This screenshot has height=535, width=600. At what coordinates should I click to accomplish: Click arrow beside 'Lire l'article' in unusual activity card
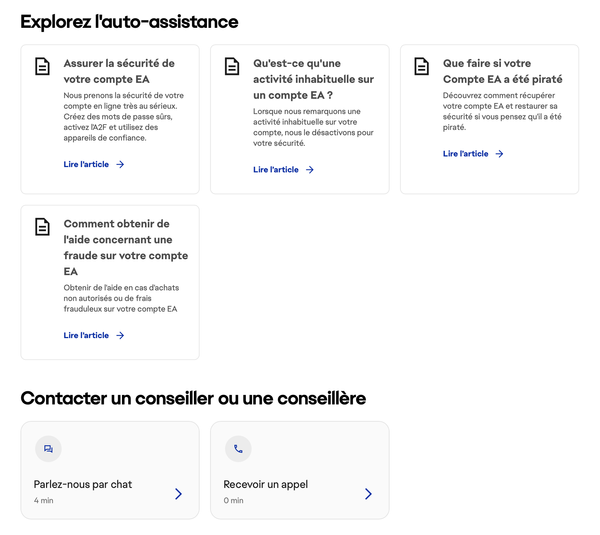(x=310, y=170)
